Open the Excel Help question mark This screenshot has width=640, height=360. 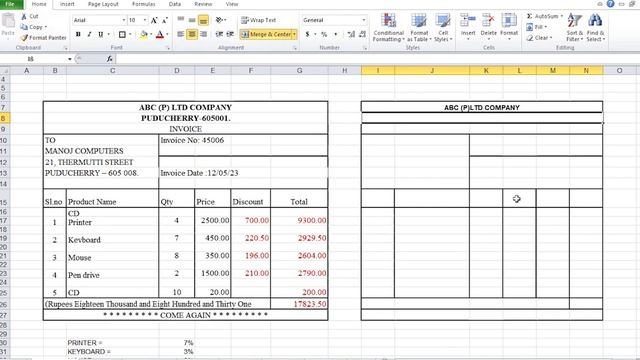[x=610, y=4]
